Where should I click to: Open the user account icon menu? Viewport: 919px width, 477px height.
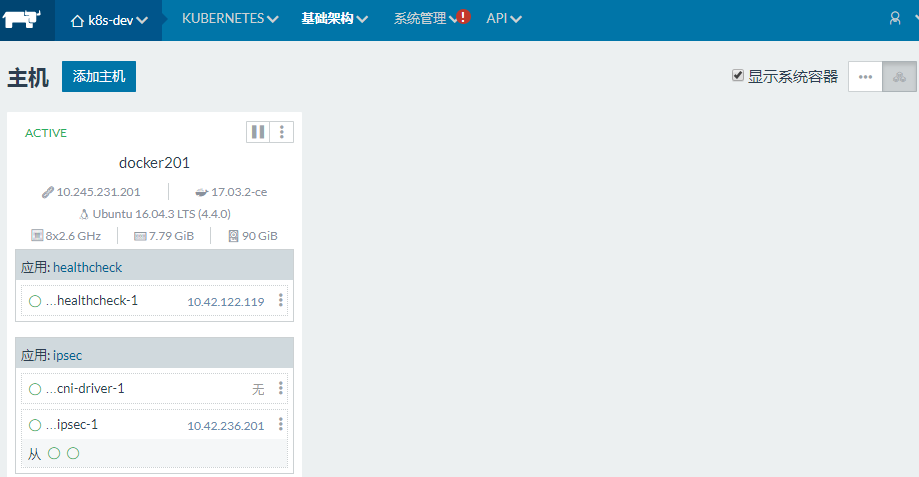(x=895, y=18)
